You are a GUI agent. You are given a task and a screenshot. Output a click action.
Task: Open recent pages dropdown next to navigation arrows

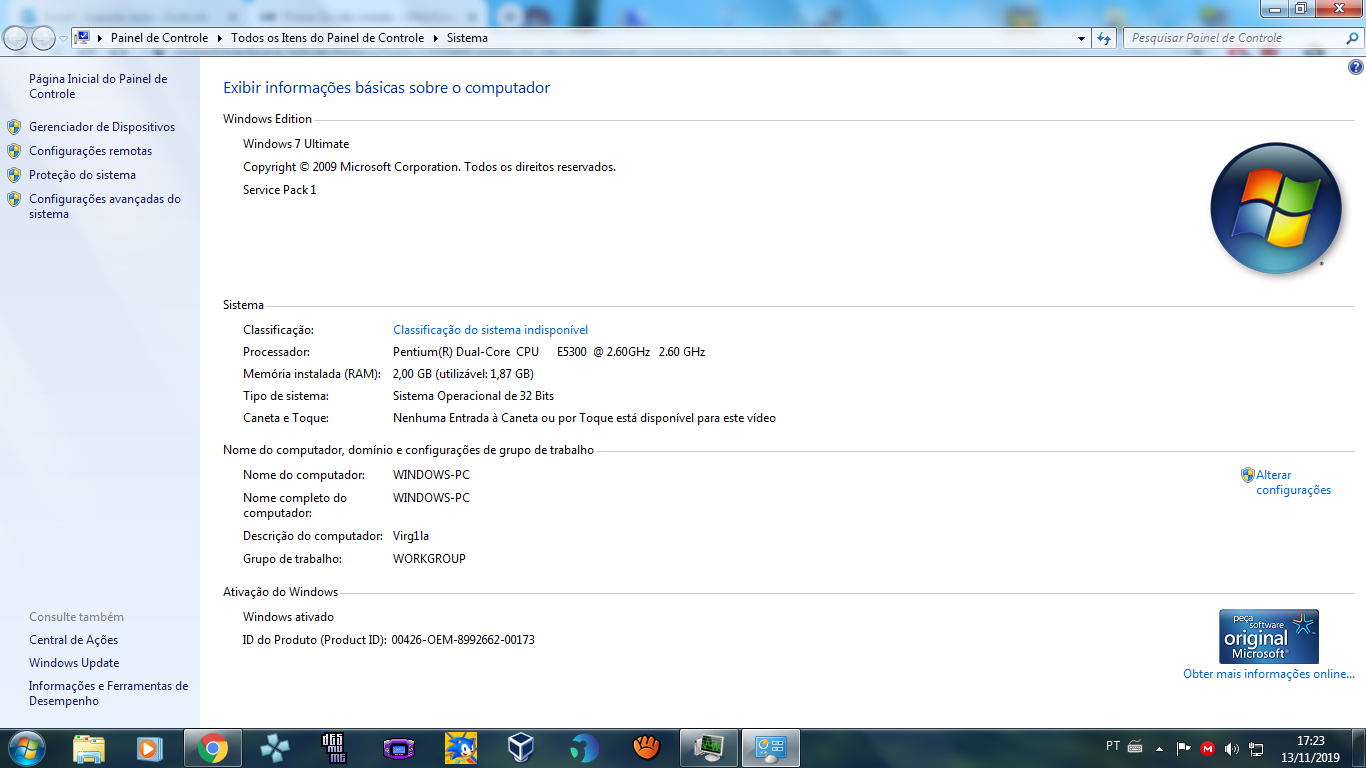point(64,39)
